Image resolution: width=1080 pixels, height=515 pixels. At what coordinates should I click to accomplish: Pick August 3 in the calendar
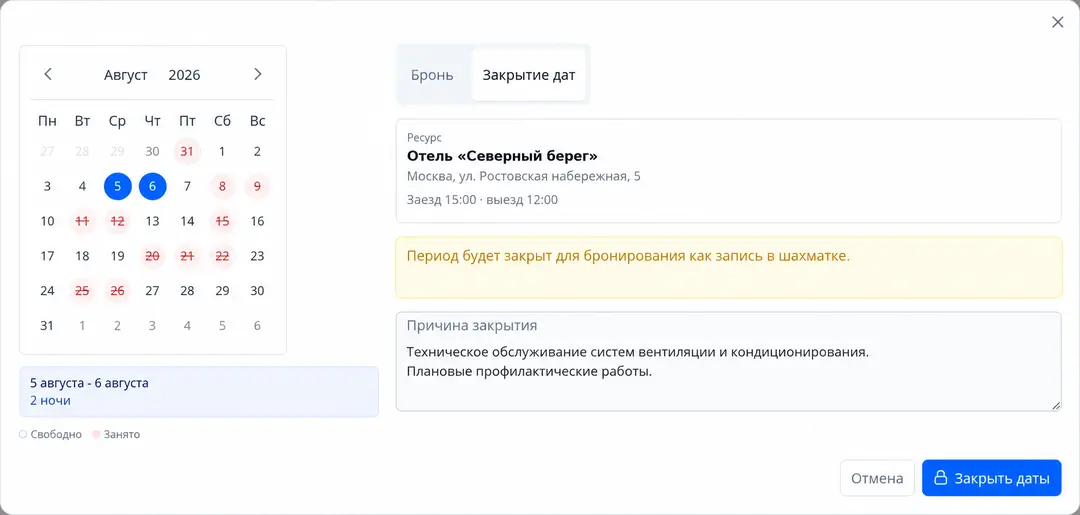(47, 187)
